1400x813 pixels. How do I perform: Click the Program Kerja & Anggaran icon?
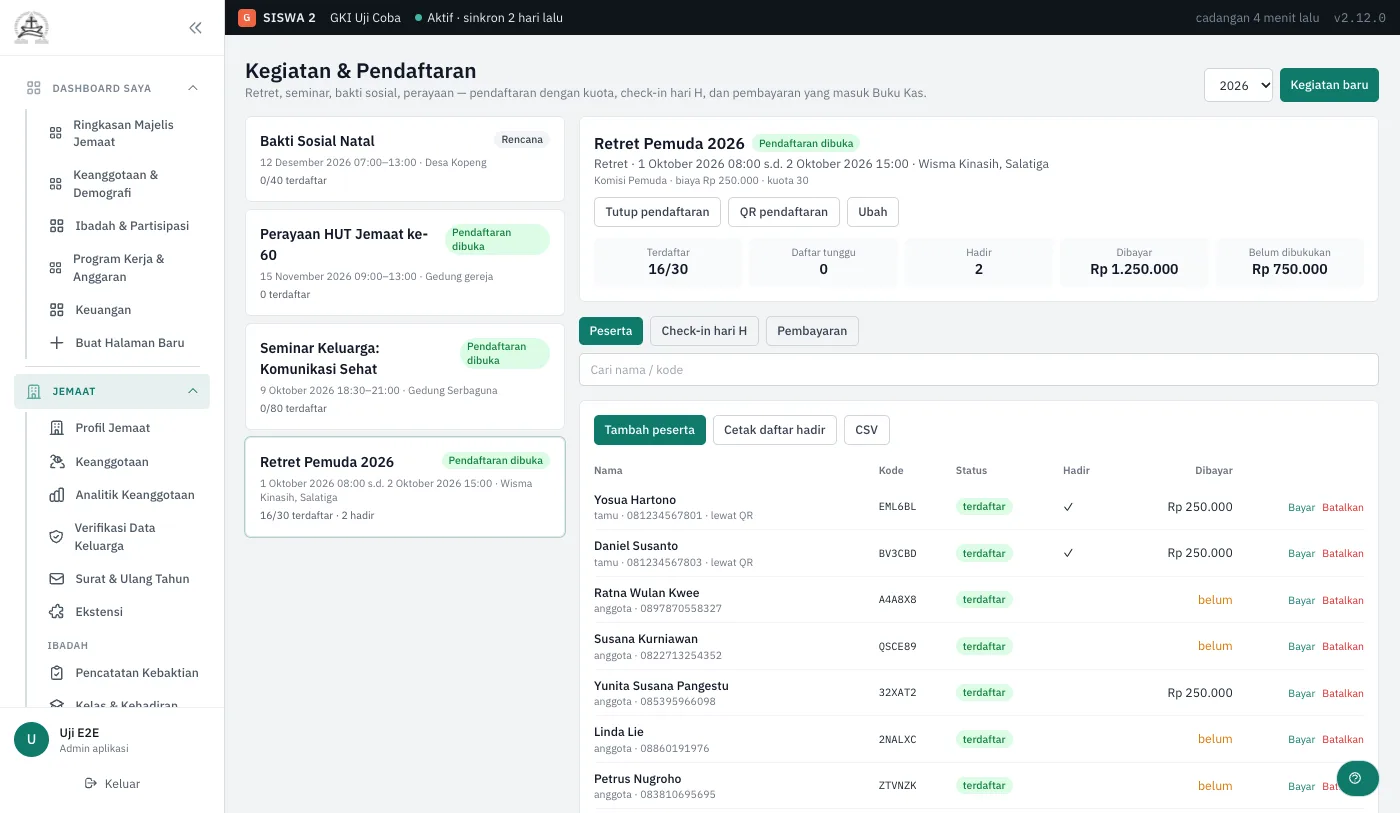56,267
